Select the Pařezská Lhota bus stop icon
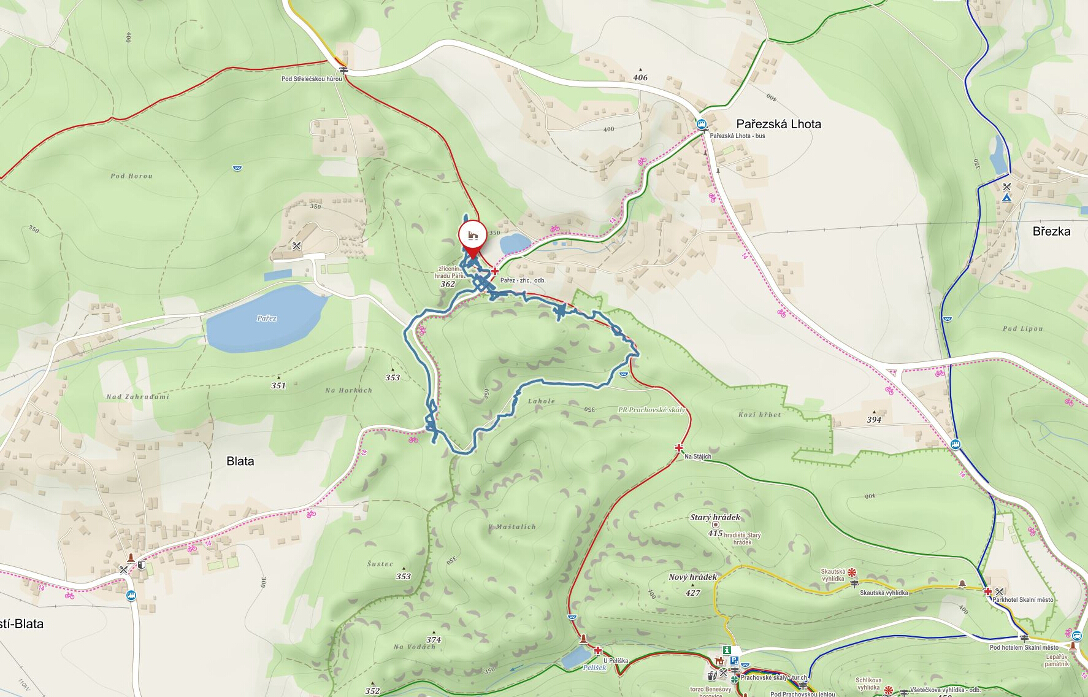 point(702,125)
